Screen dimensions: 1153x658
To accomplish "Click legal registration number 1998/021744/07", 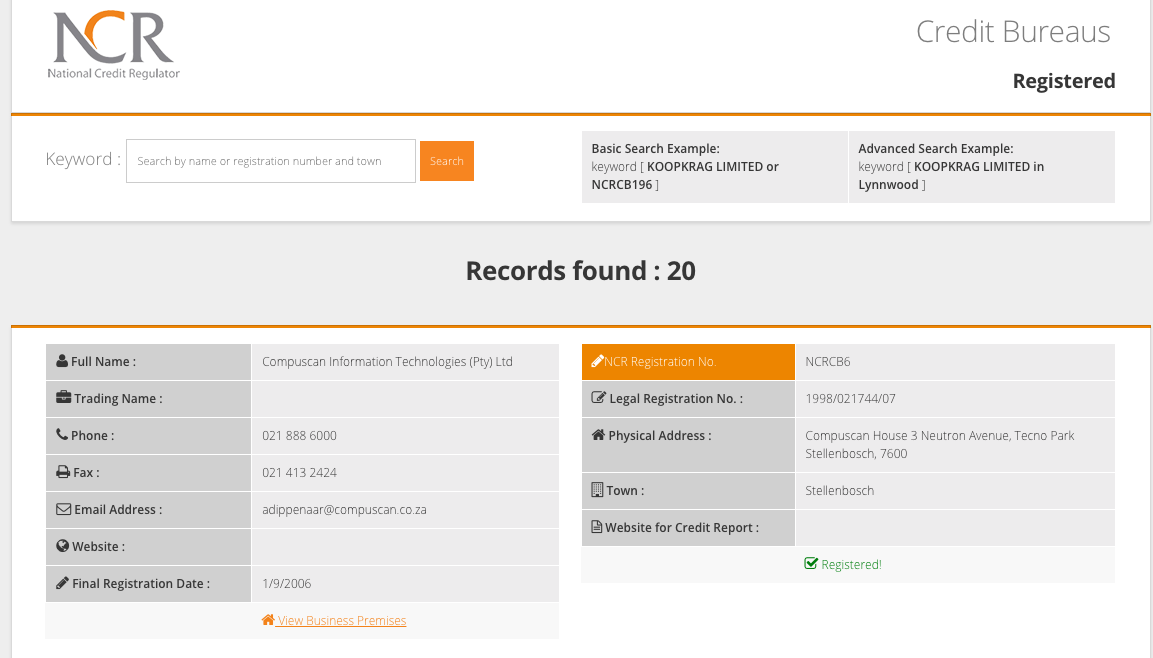I will (850, 398).
